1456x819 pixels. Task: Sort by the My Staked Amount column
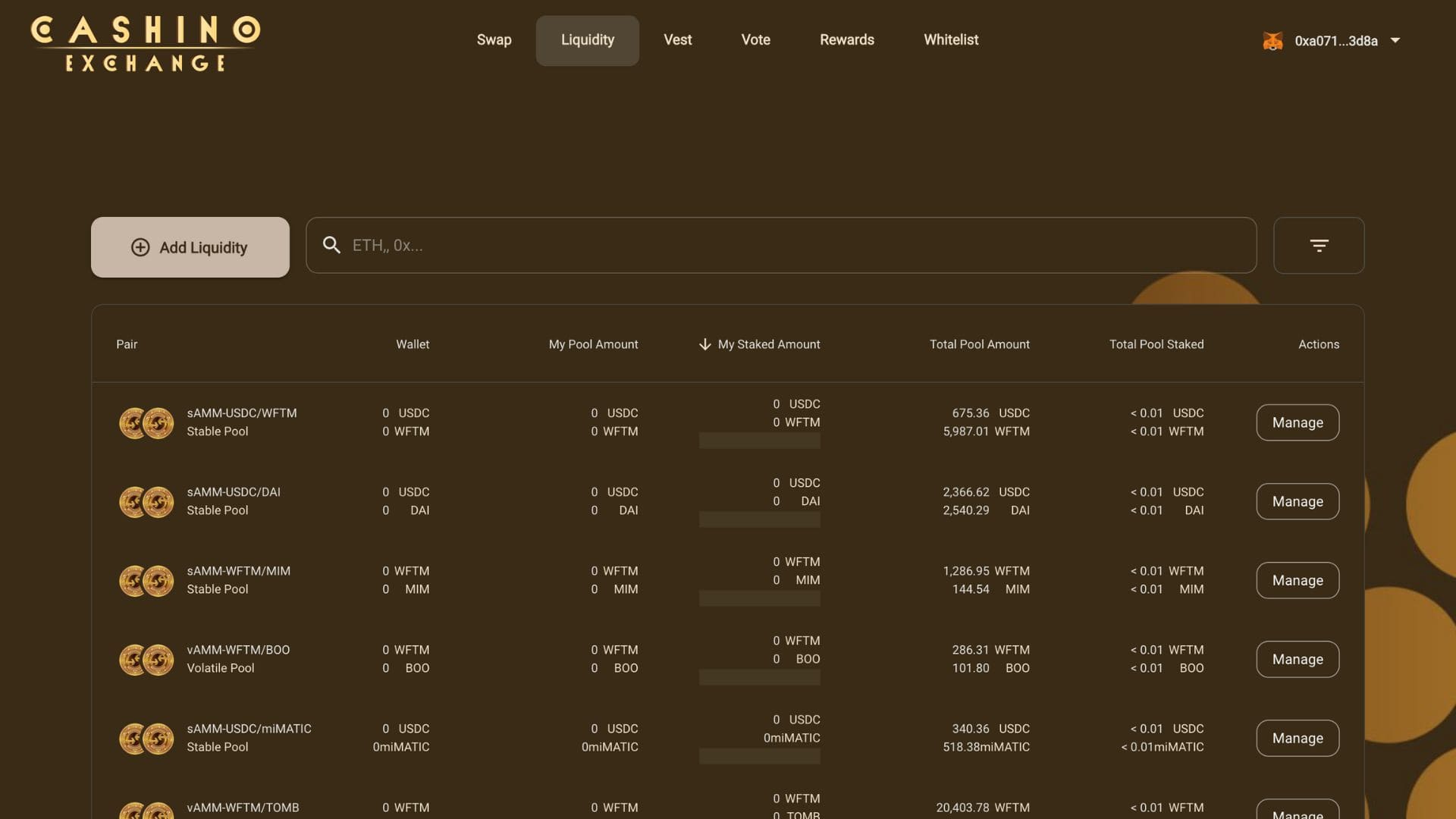tap(768, 344)
